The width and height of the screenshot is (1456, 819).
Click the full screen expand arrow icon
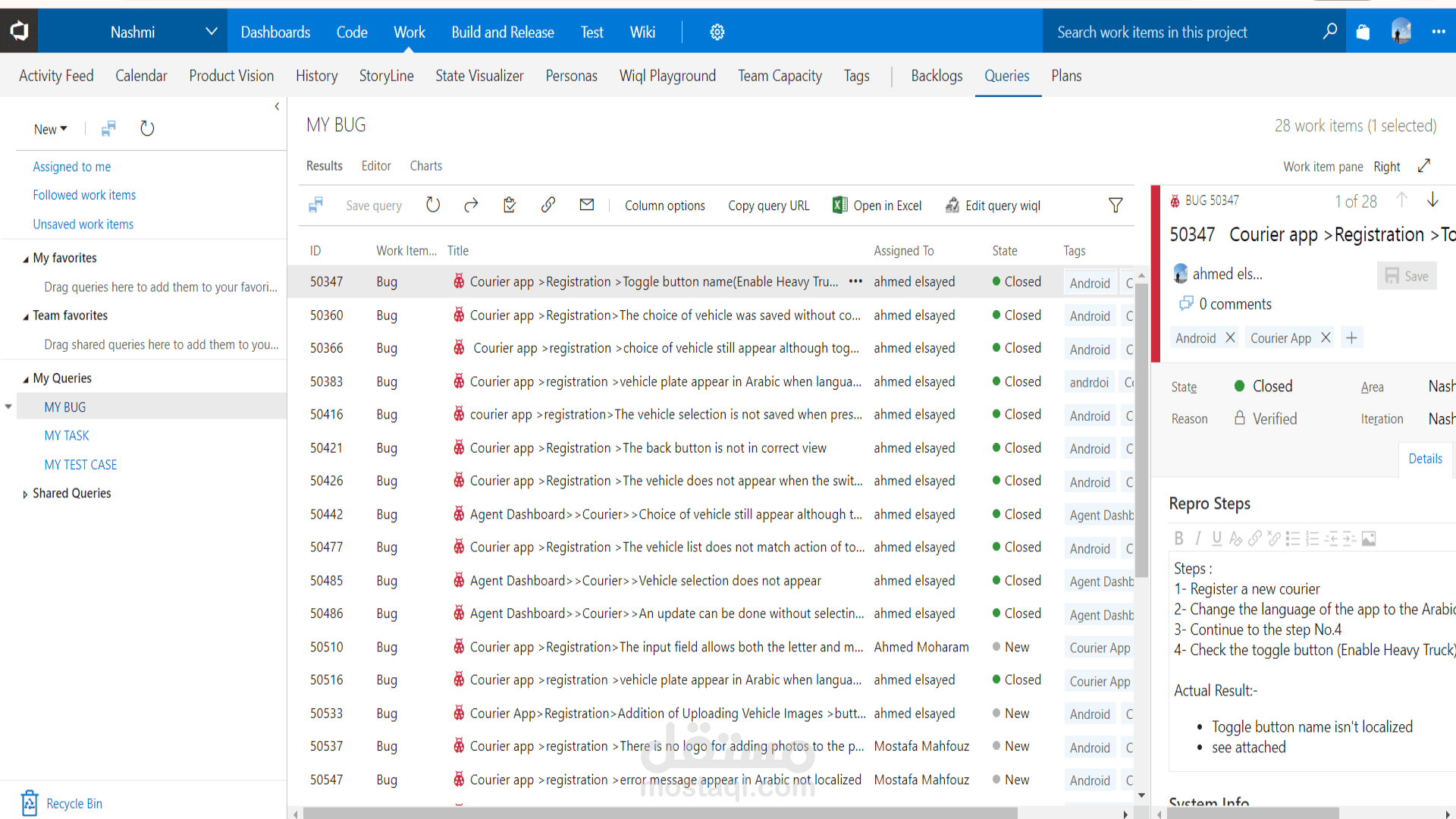click(x=1424, y=166)
